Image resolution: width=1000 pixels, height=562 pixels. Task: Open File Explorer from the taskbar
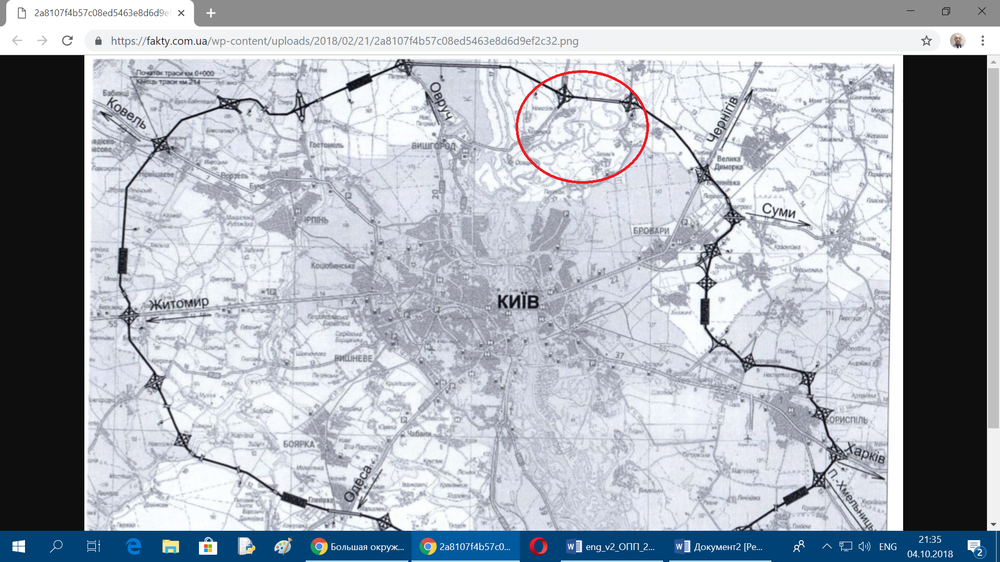coord(170,546)
